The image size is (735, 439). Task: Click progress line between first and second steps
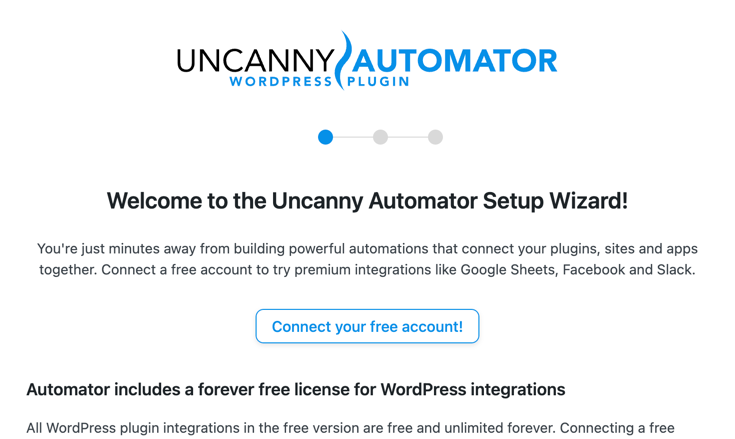[353, 137]
